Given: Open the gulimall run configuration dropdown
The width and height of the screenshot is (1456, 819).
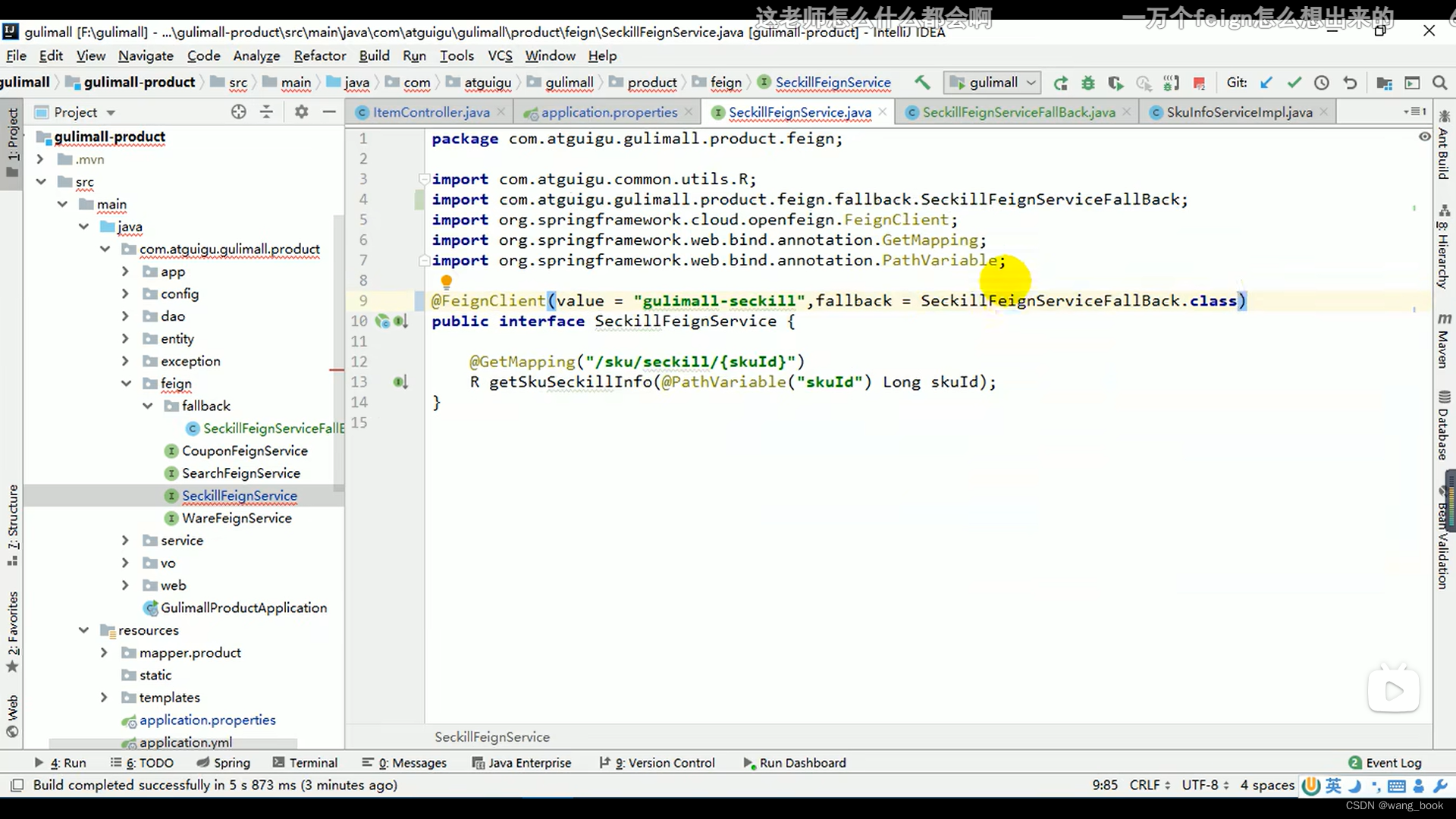Looking at the screenshot, I should [993, 83].
